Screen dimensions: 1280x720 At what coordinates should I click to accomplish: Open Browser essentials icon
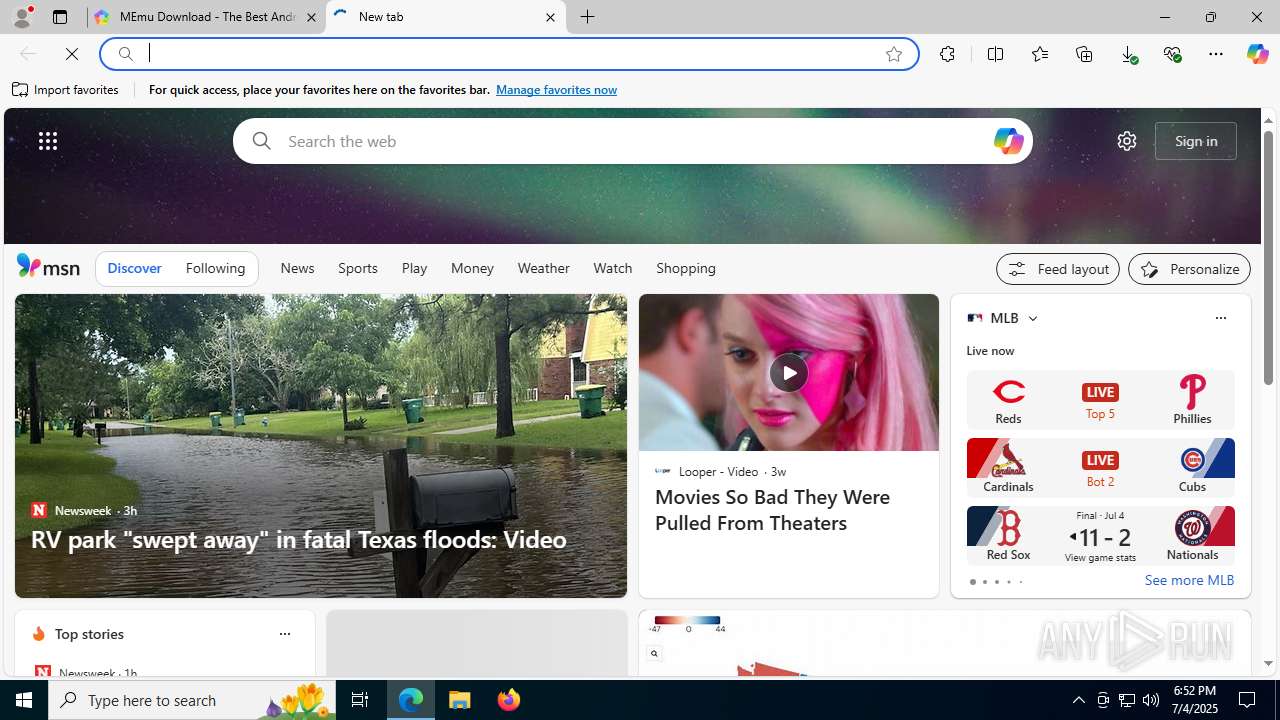[1172, 54]
